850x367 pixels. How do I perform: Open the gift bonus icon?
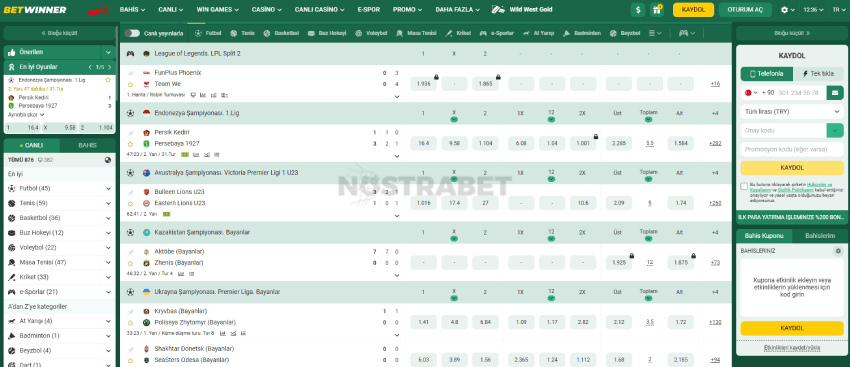tap(656, 10)
